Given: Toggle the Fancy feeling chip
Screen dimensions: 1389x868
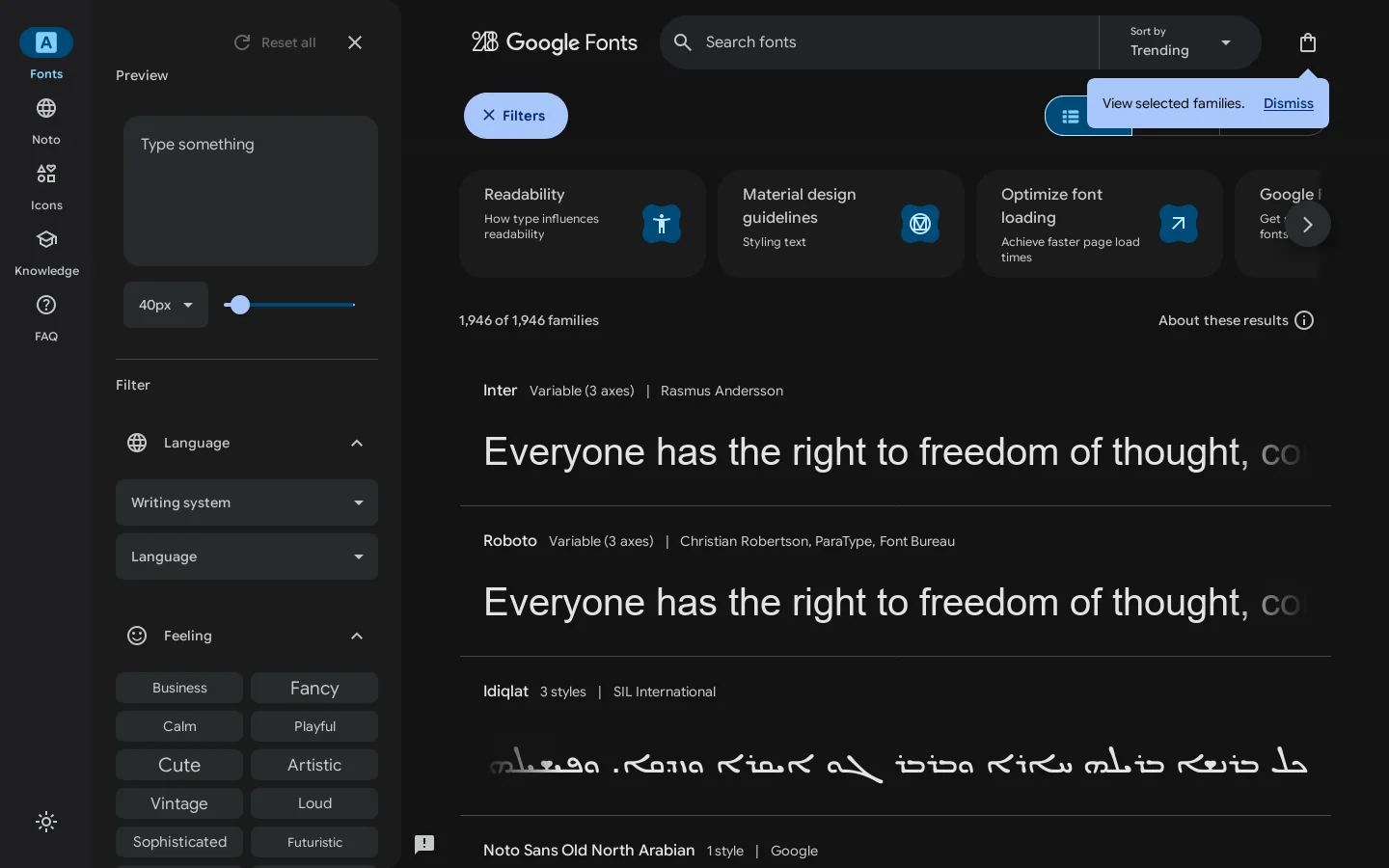Looking at the screenshot, I should (314, 688).
